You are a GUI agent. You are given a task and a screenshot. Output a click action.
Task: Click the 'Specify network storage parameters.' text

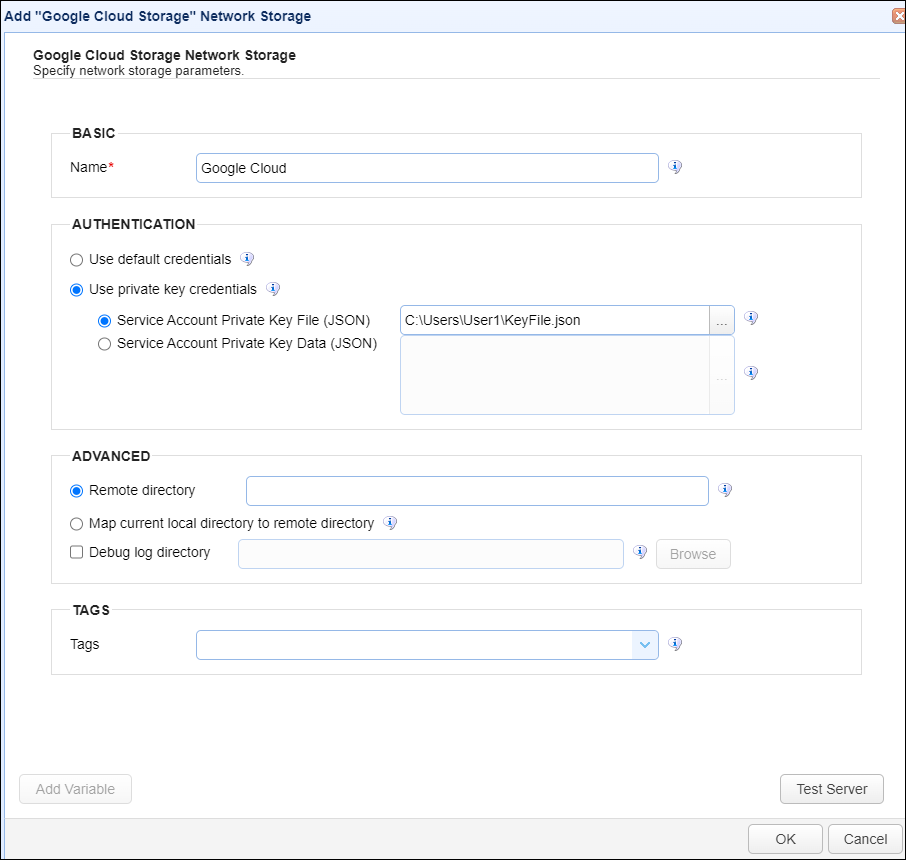click(x=138, y=71)
